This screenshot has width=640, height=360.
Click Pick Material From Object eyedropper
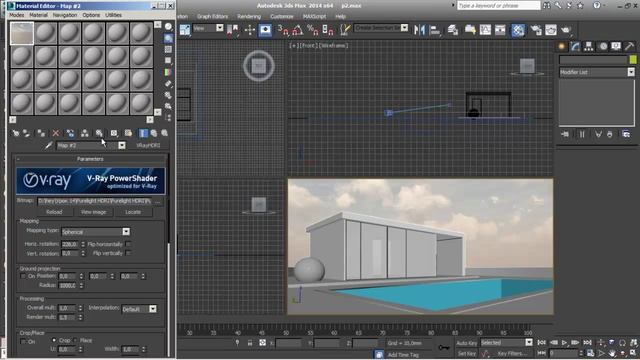49,145
